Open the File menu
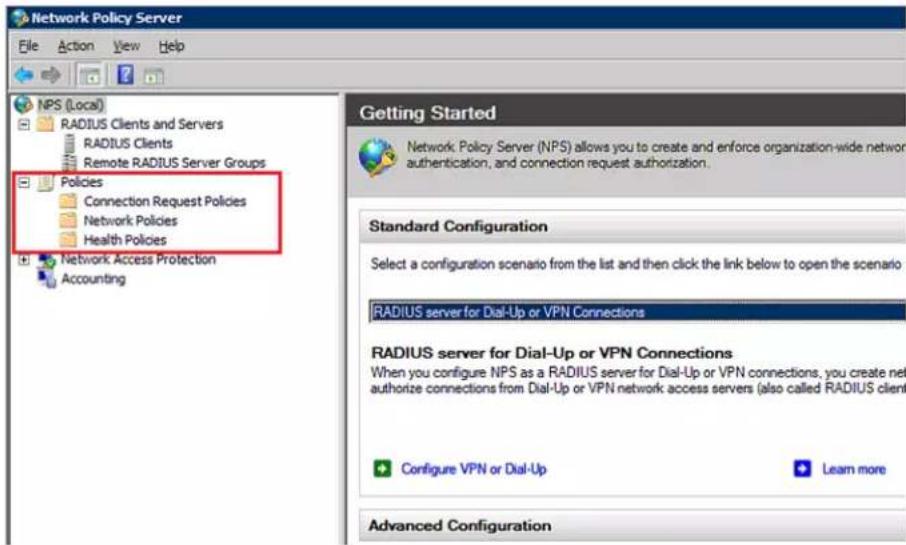This screenshot has height=545, width=906. tap(28, 46)
